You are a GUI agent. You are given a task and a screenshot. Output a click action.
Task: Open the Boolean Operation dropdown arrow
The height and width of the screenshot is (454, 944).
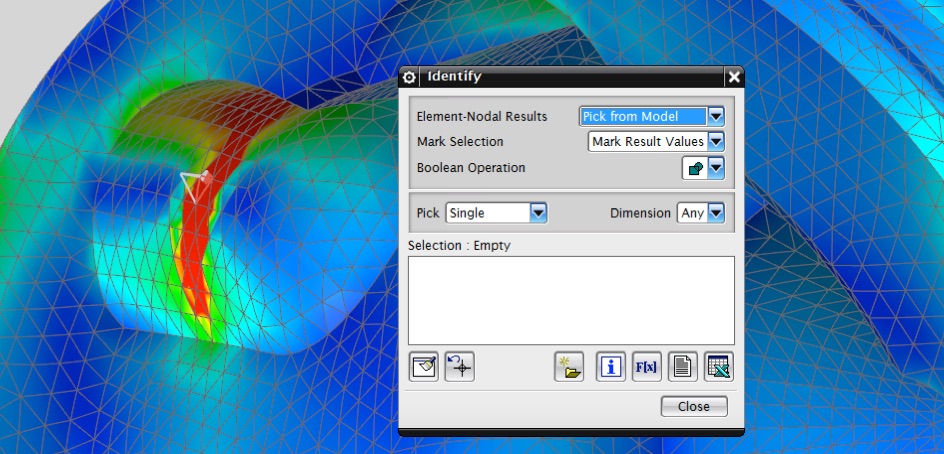(x=716, y=169)
